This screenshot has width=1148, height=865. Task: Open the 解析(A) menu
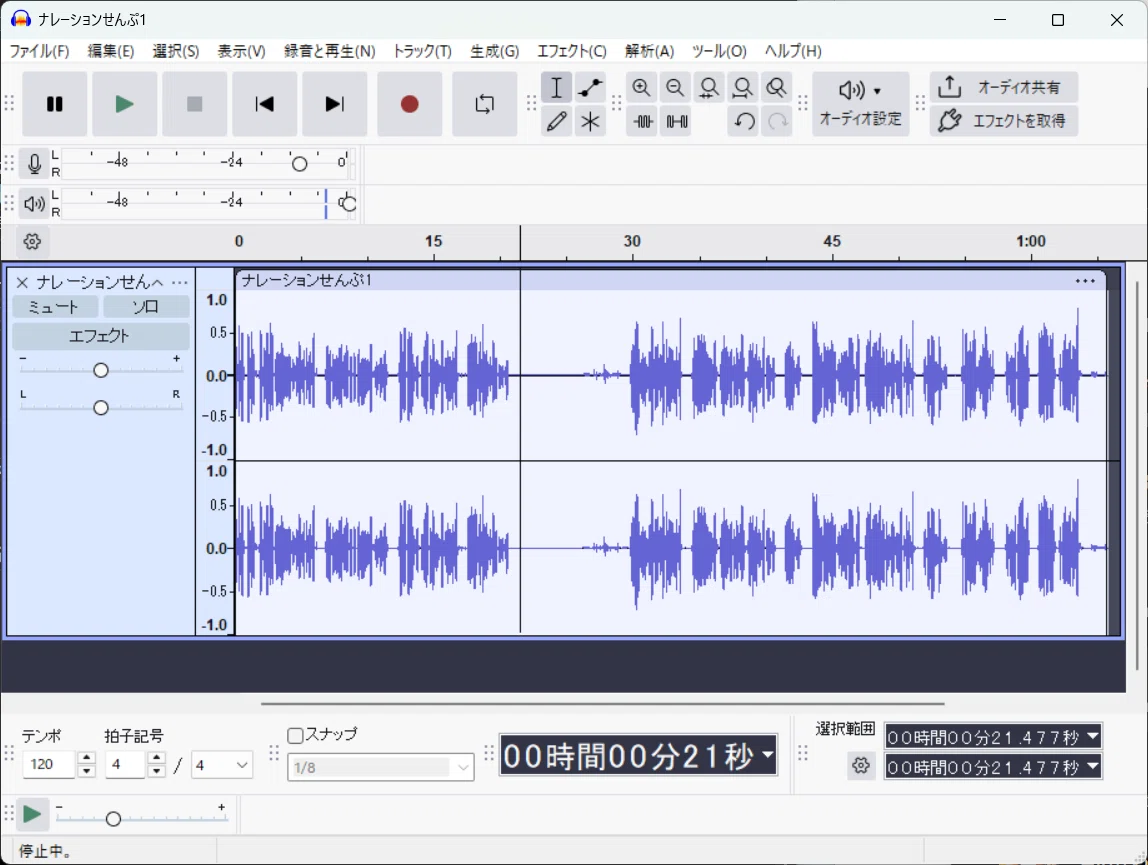coord(649,51)
